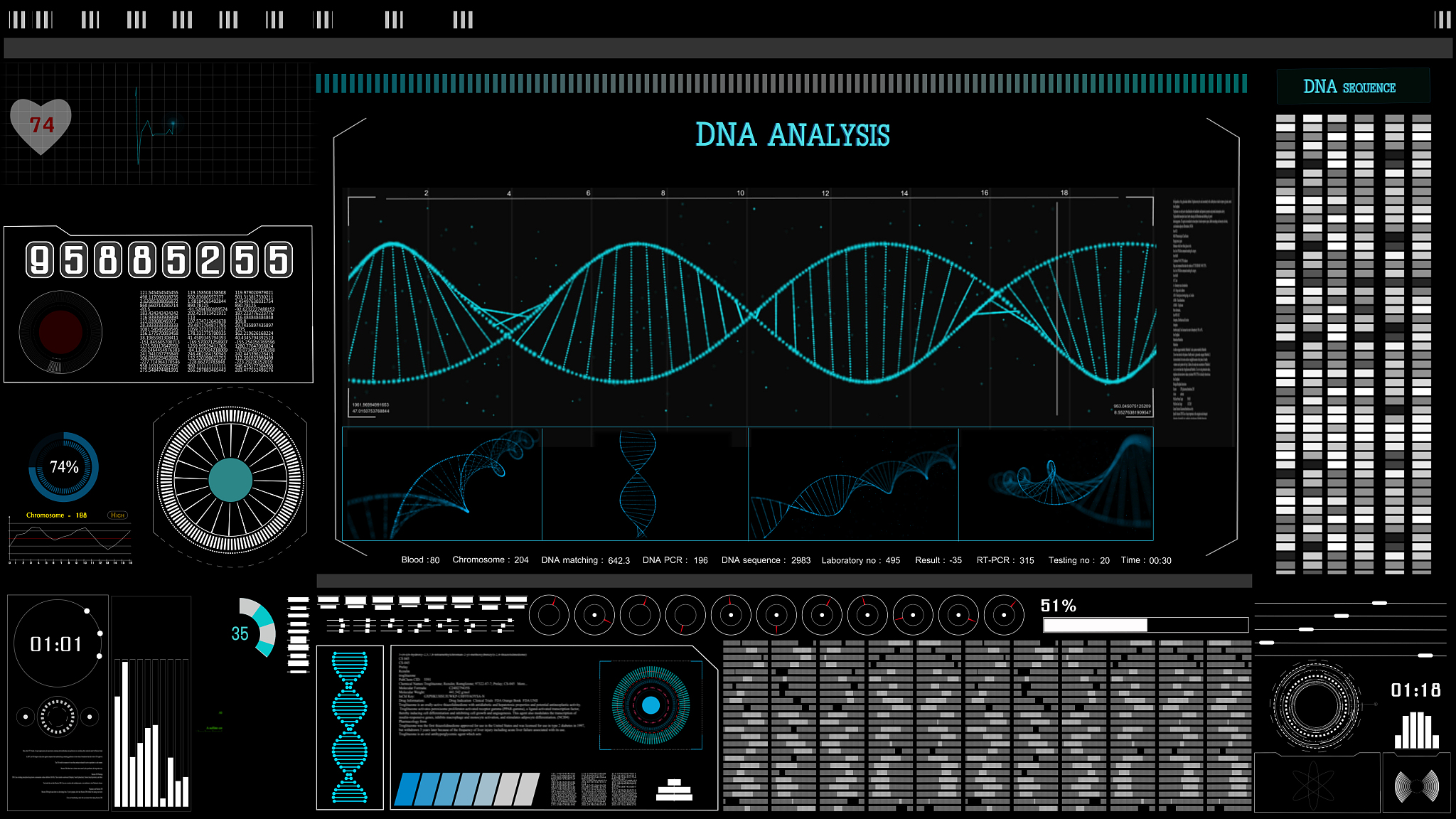
Task: Click the large teal-centered radial dial
Action: point(230,480)
